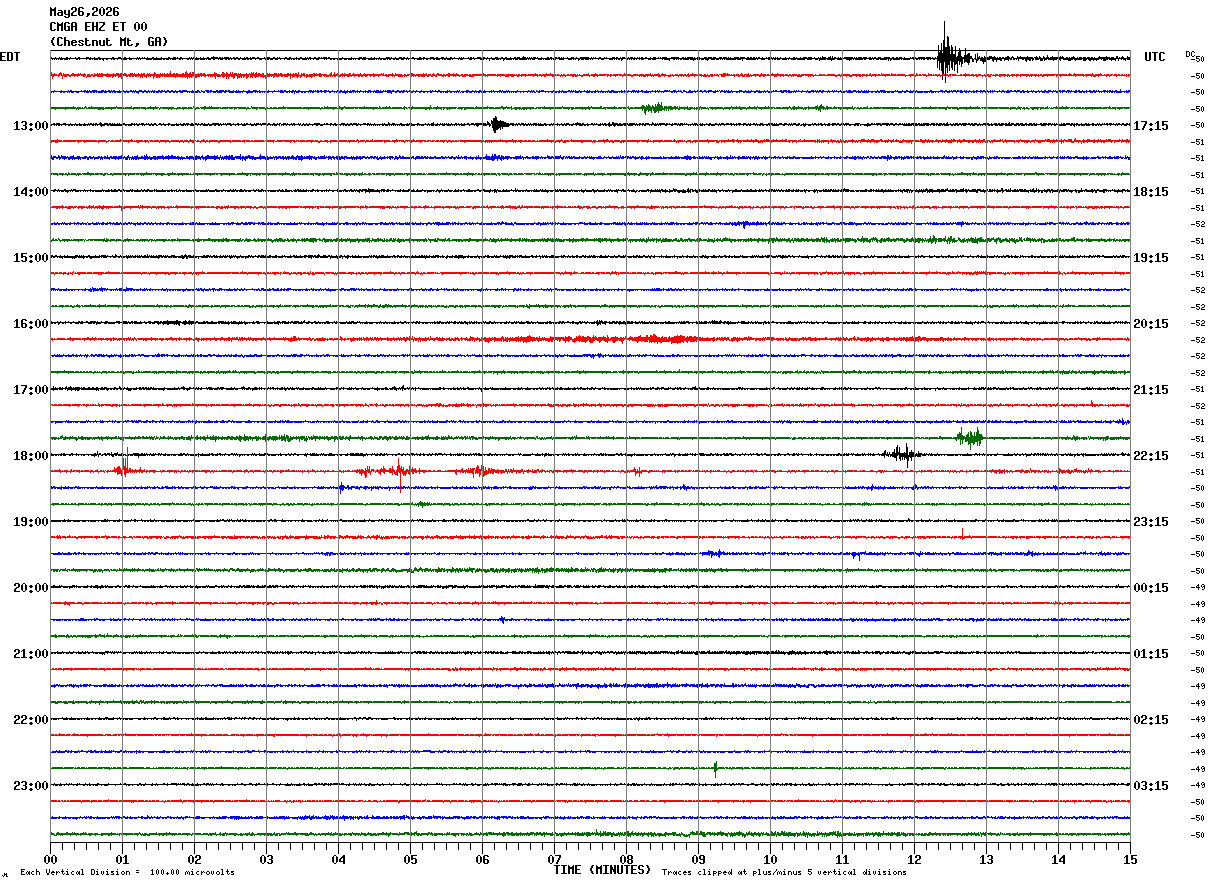The image size is (1210, 886).
Task: Click the Chestnut Mt, GA location label
Action: pos(109,42)
